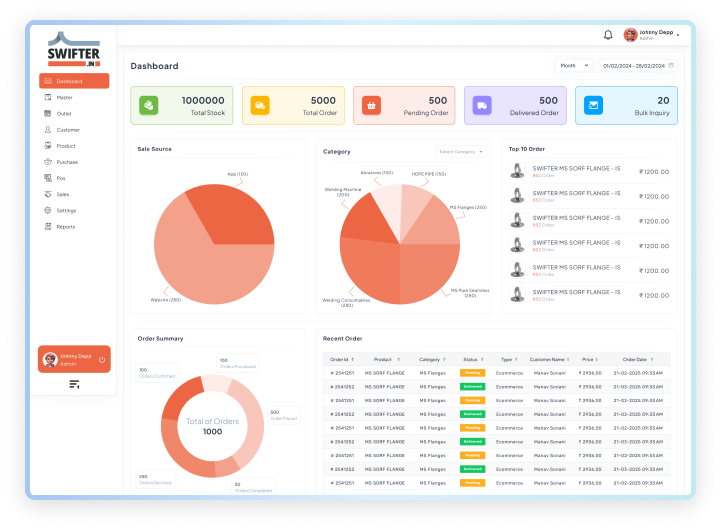Image resolution: width=721 pixels, height=530 pixels.
Task: Open the Select Category dropdown
Action: (x=460, y=152)
